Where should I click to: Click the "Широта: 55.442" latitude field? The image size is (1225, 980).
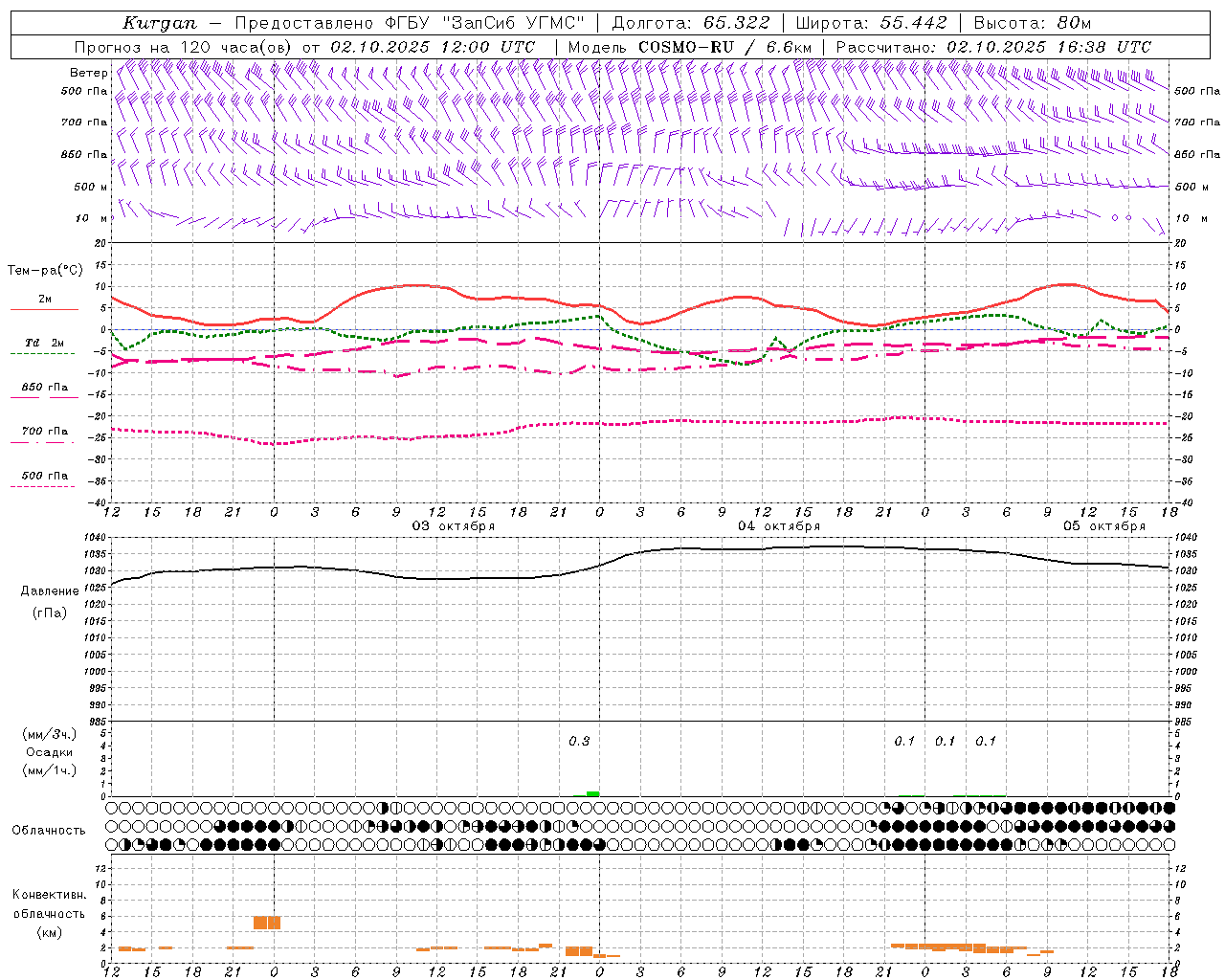point(871,23)
